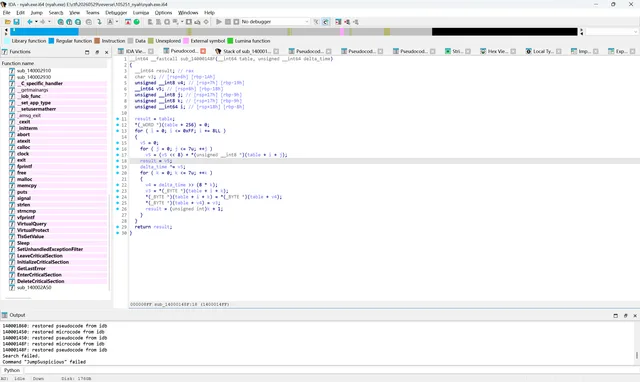Jump forward with grey right arrow
The width and height of the screenshot is (640, 382).
[x=42, y=22]
